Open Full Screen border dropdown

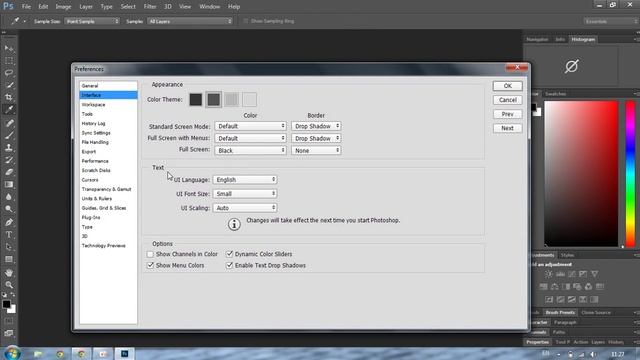(316, 151)
